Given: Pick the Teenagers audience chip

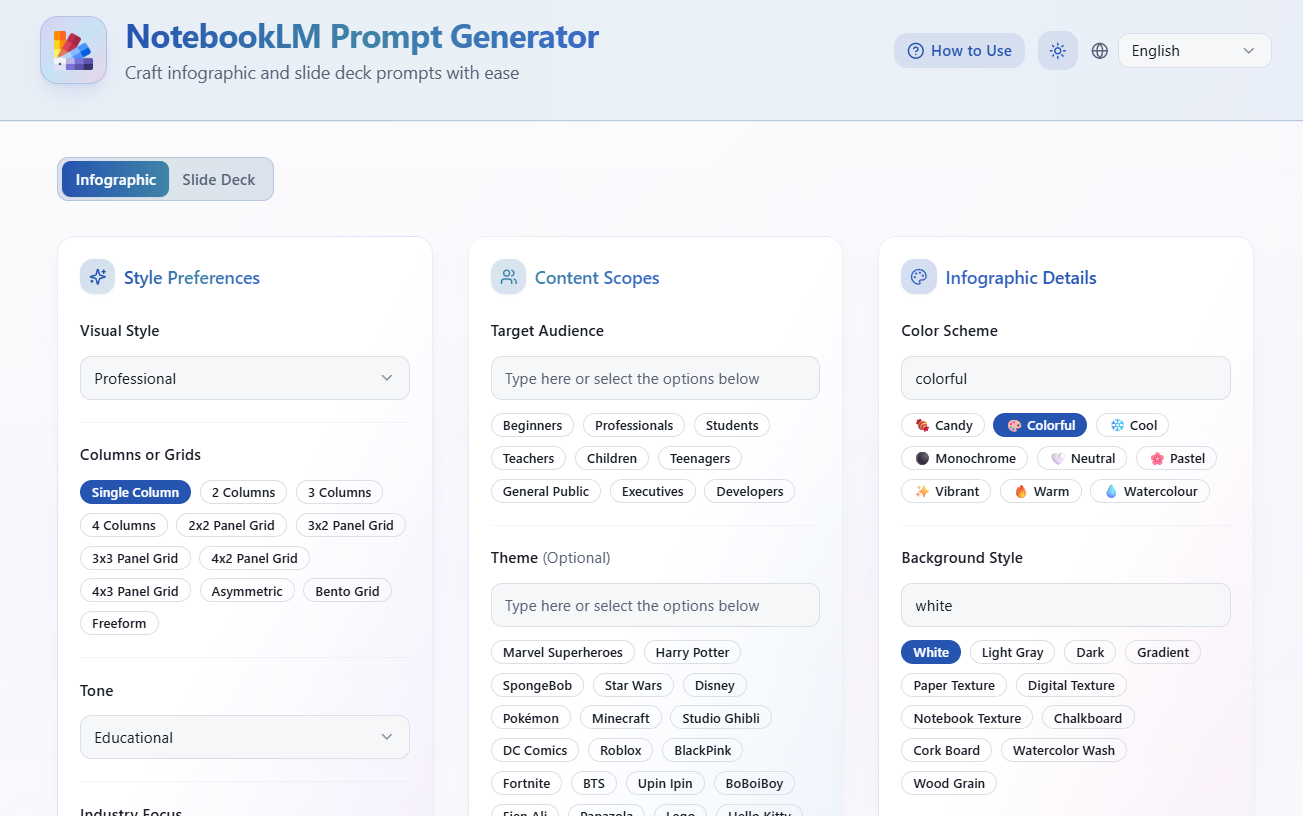Looking at the screenshot, I should point(700,458).
